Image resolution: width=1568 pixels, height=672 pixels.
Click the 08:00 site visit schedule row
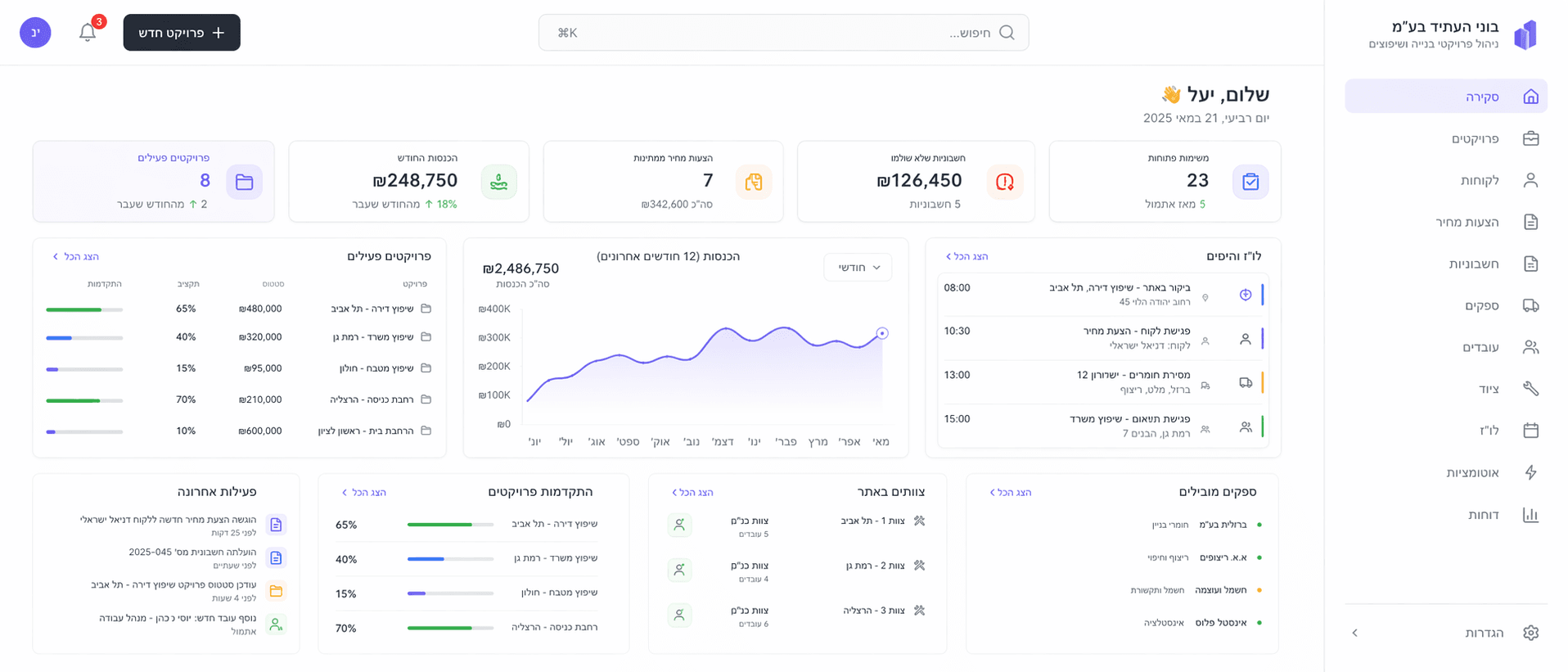(x=1103, y=295)
